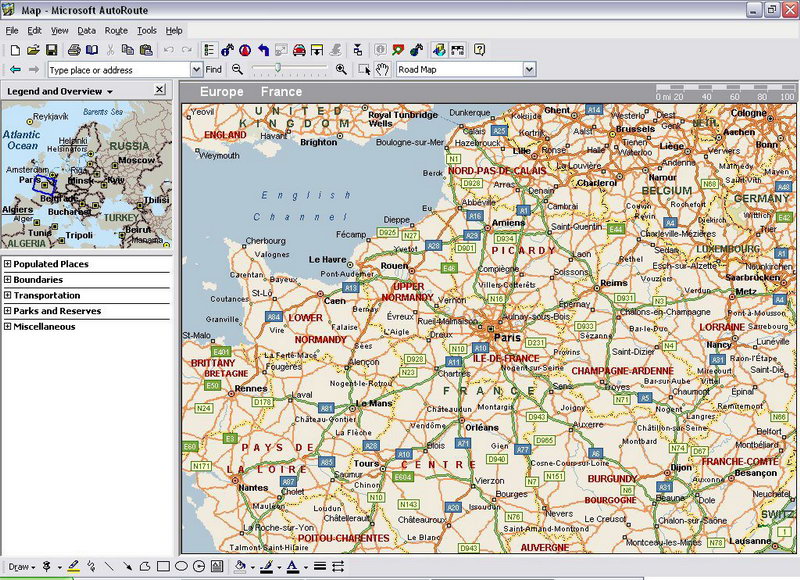This screenshot has width=800, height=580.
Task: Activate the Pan hand tool
Action: point(382,69)
